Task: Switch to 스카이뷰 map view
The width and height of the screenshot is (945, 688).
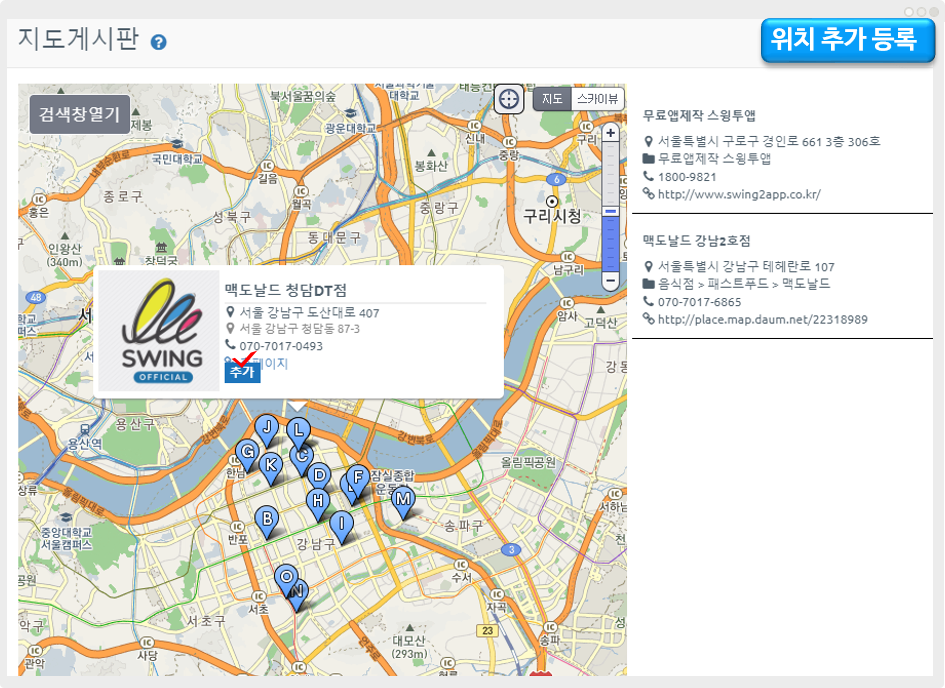Action: pos(597,99)
